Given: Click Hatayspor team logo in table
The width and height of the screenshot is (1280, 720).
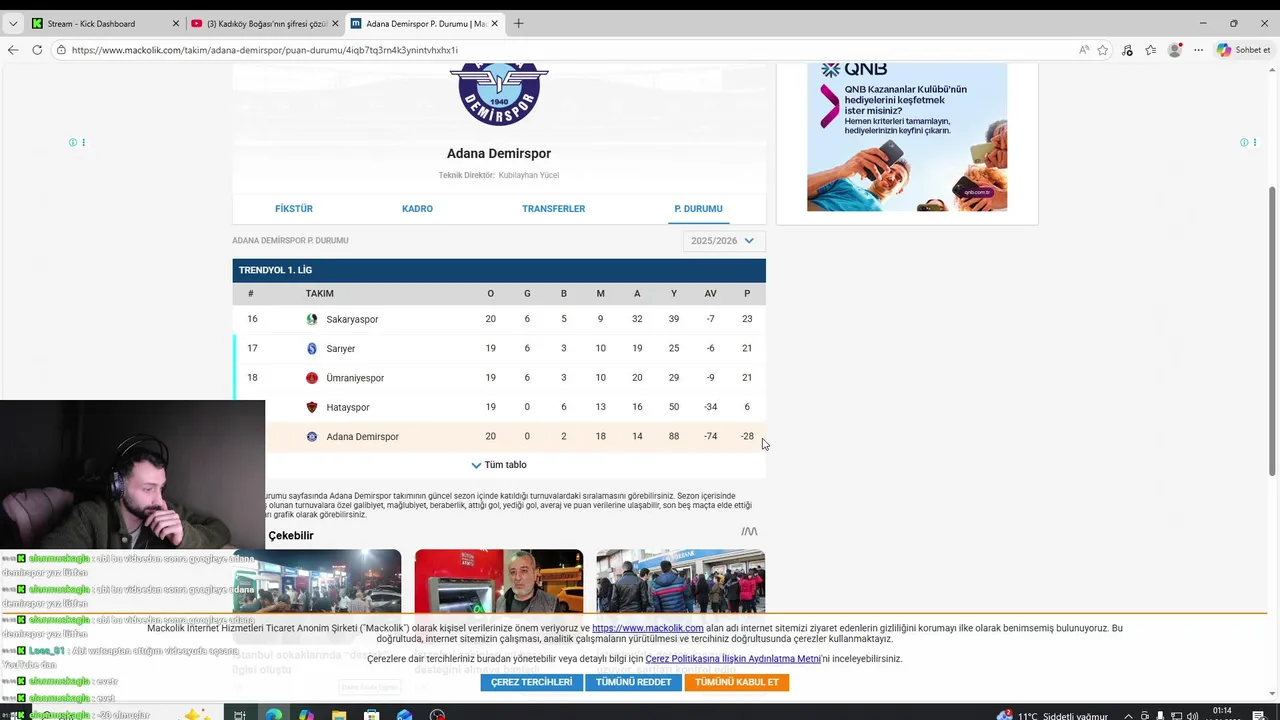Looking at the screenshot, I should coord(312,407).
